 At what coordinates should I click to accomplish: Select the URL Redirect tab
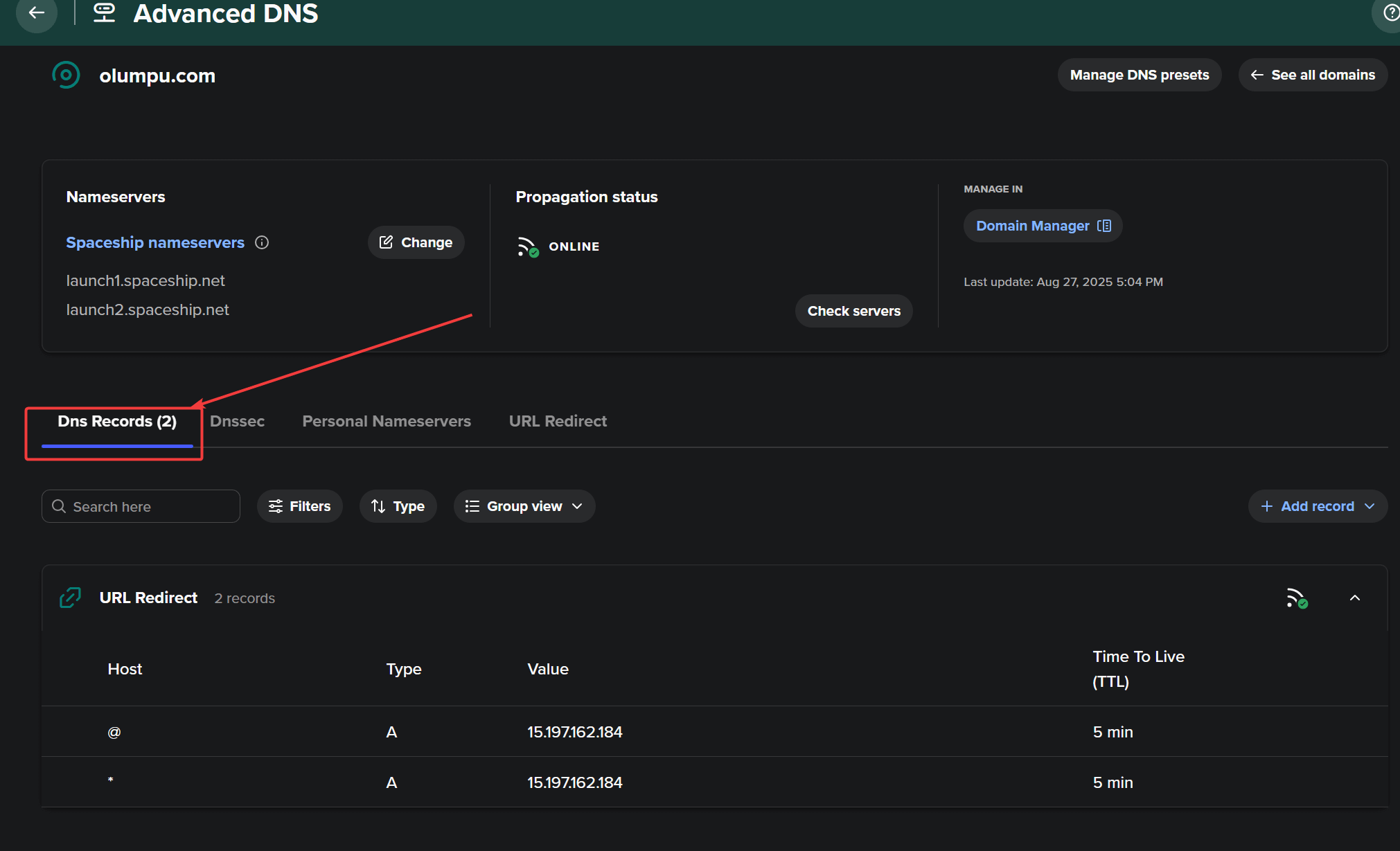(558, 421)
